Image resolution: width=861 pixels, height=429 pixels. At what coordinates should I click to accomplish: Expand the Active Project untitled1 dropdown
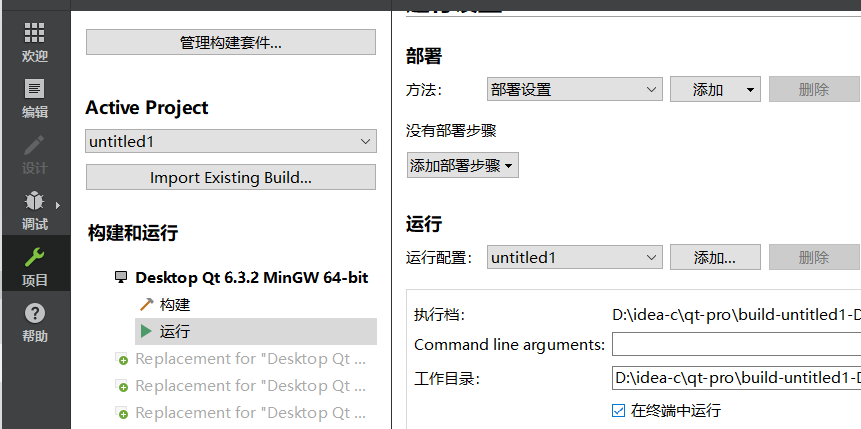click(x=231, y=141)
